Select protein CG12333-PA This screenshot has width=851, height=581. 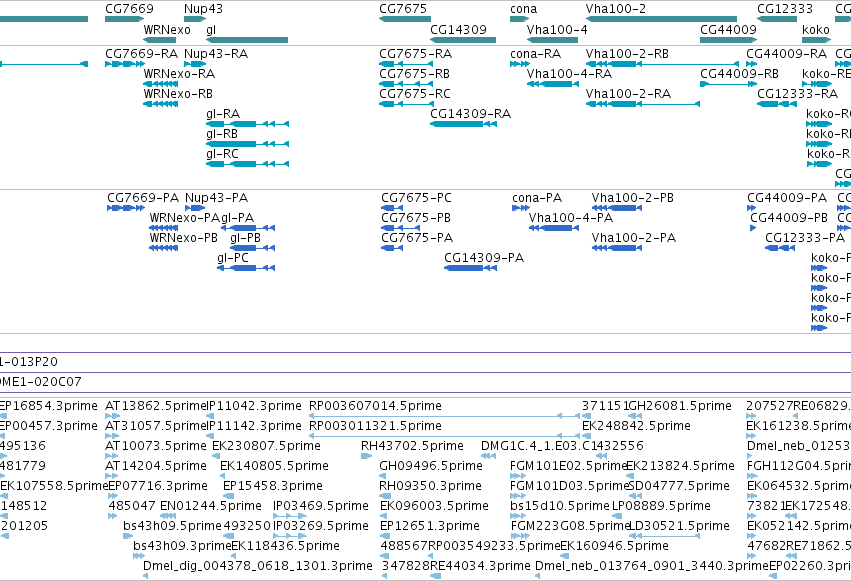(x=805, y=238)
